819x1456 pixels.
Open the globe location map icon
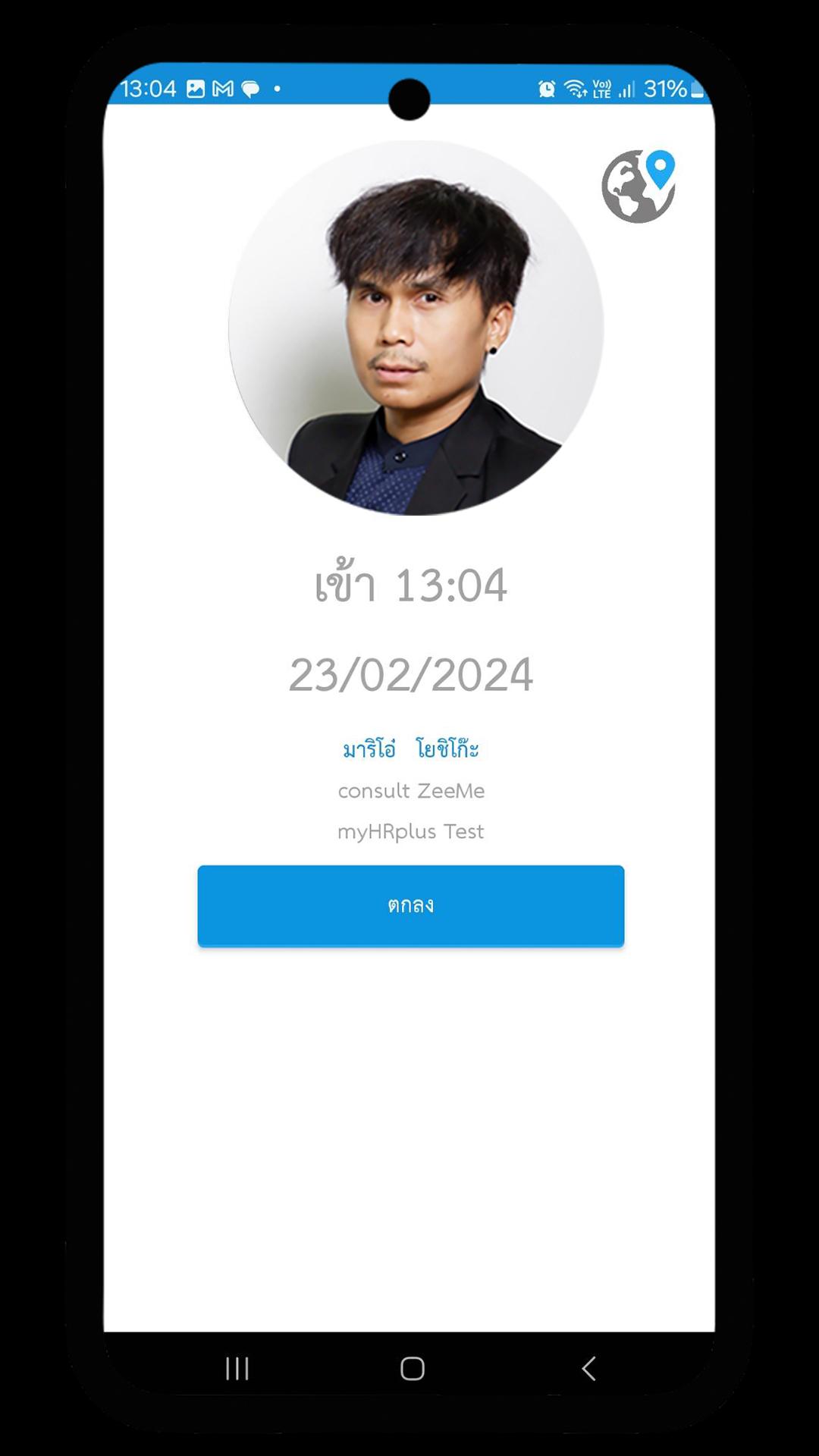(639, 186)
